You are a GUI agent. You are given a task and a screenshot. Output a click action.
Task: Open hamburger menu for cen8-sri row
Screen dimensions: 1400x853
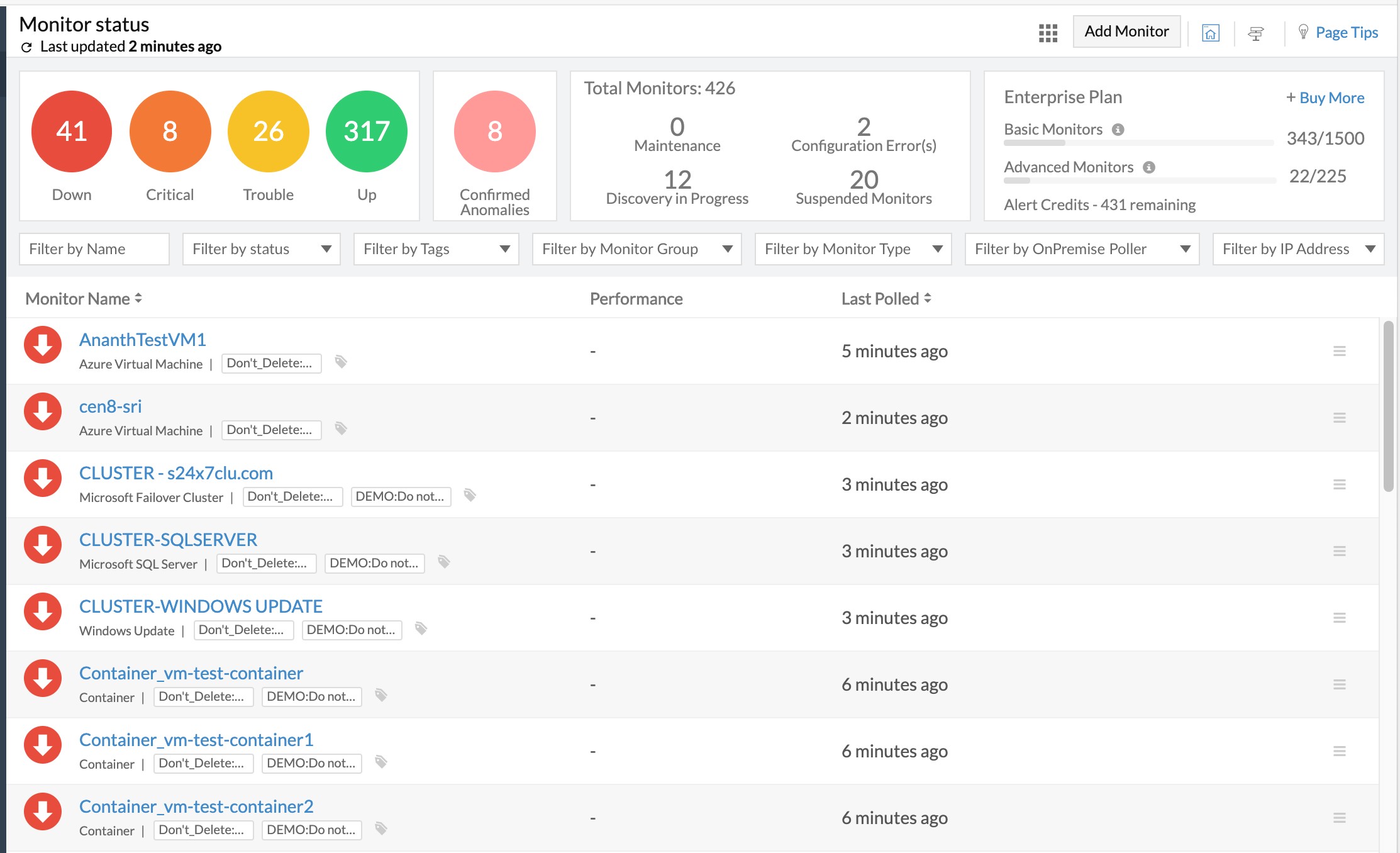tap(1339, 418)
